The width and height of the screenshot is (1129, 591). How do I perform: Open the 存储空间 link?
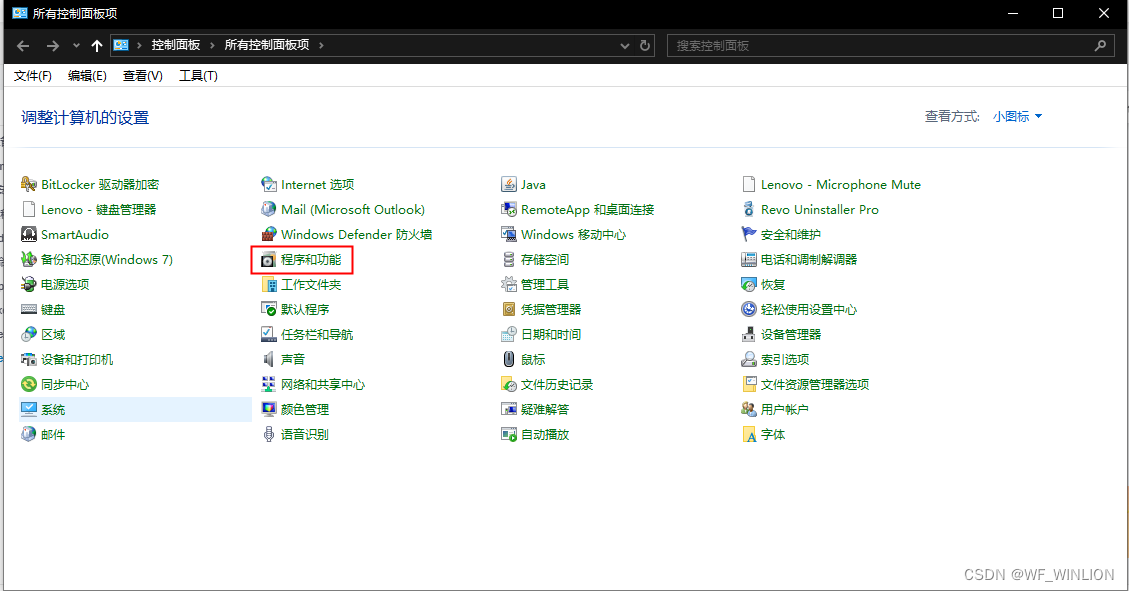(545, 259)
